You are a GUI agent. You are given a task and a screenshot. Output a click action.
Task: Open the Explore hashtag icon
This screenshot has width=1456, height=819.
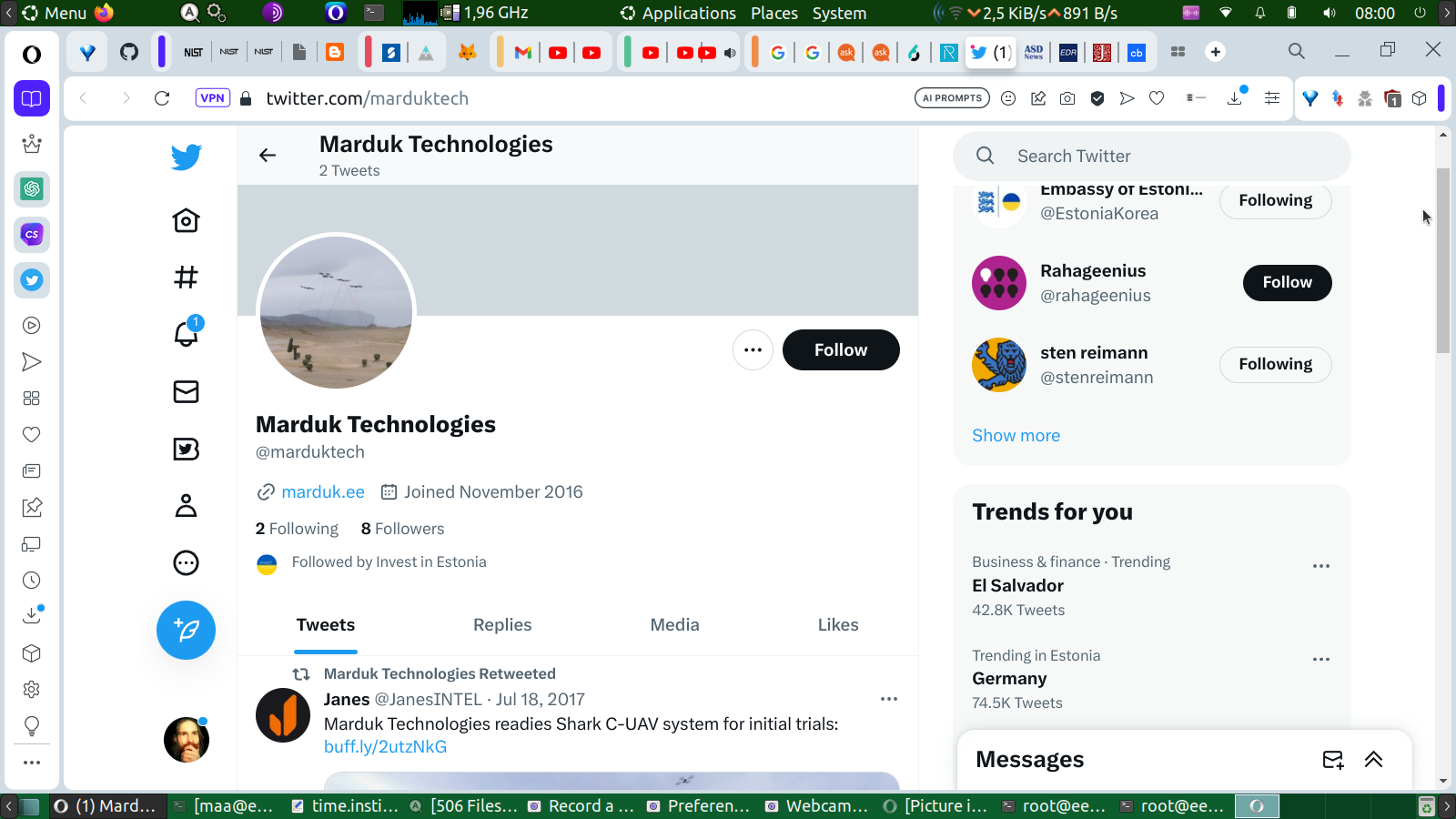tap(186, 277)
